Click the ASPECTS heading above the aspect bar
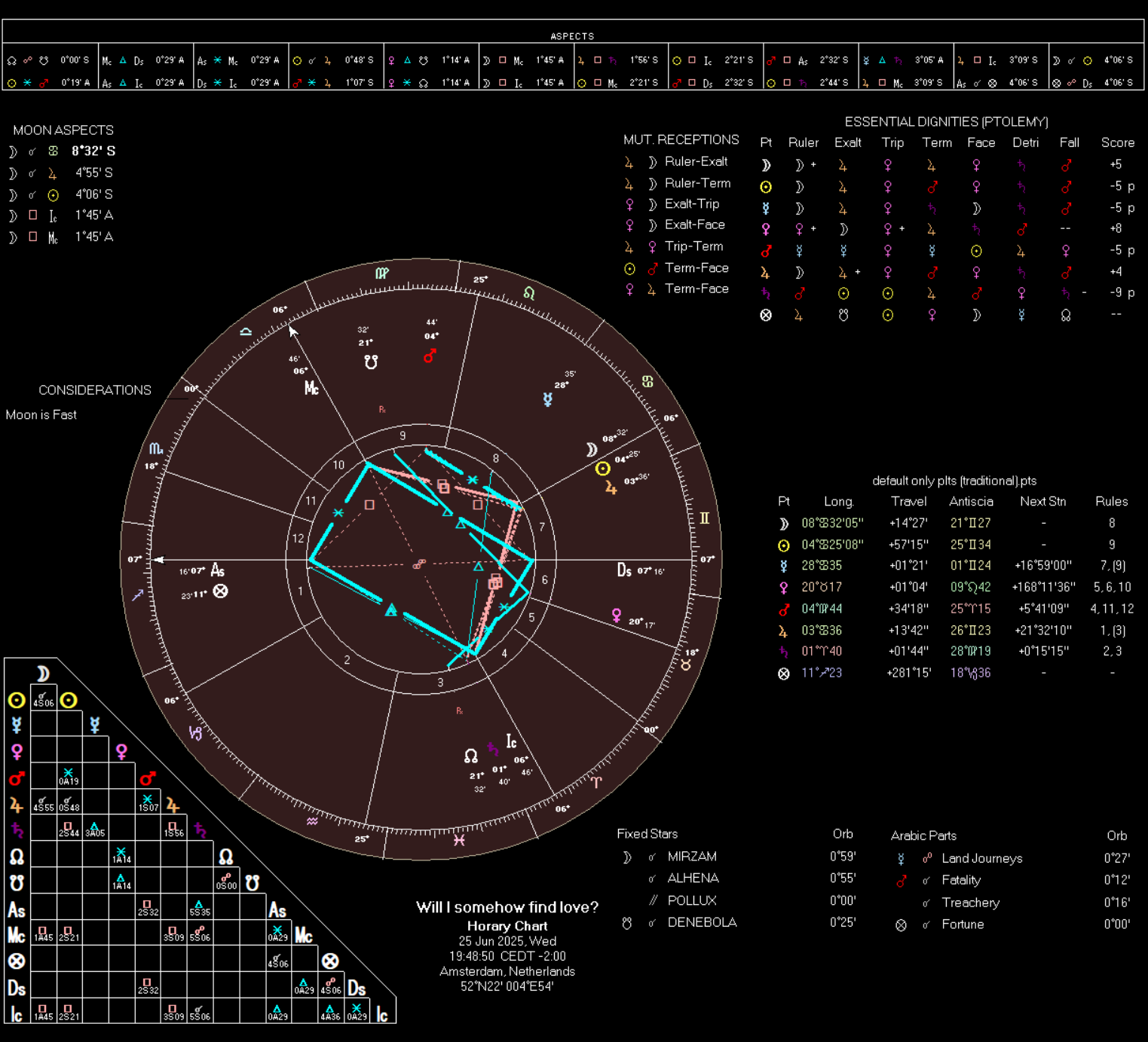Image resolution: width=1148 pixels, height=1042 pixels. pos(572,36)
